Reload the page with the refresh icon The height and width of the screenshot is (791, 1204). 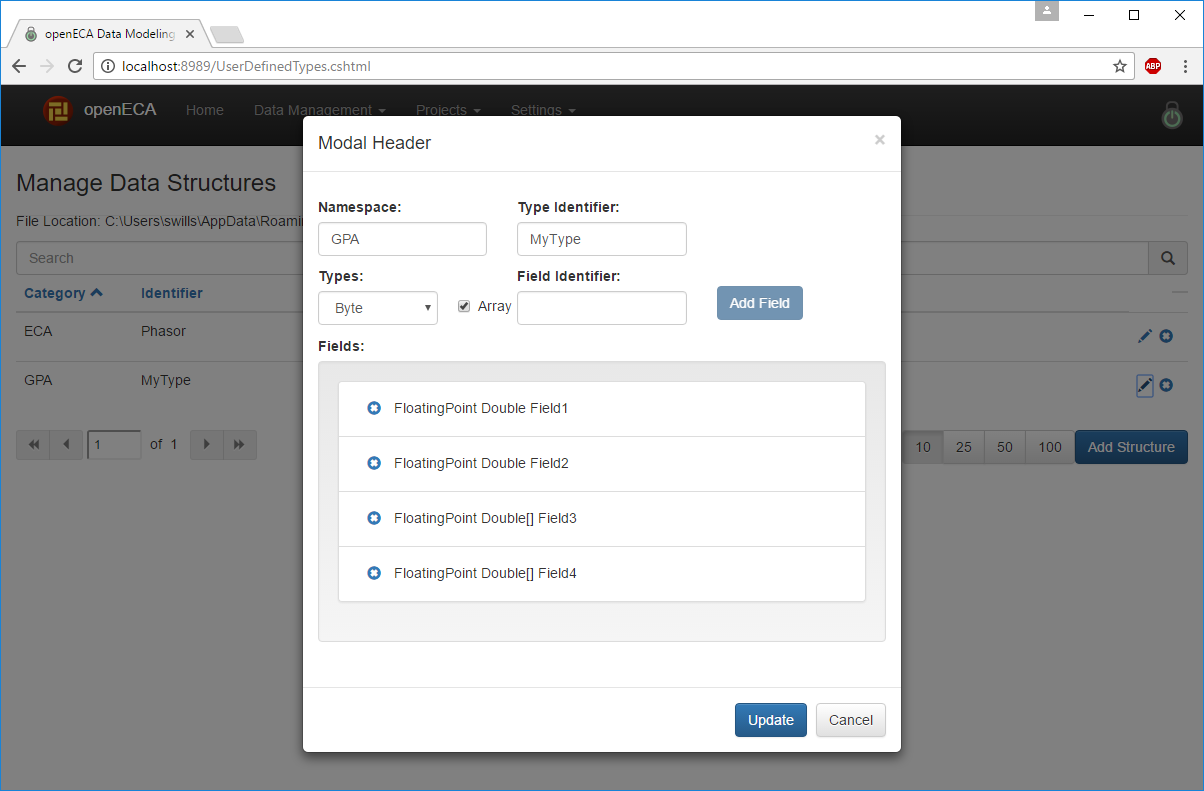point(74,66)
